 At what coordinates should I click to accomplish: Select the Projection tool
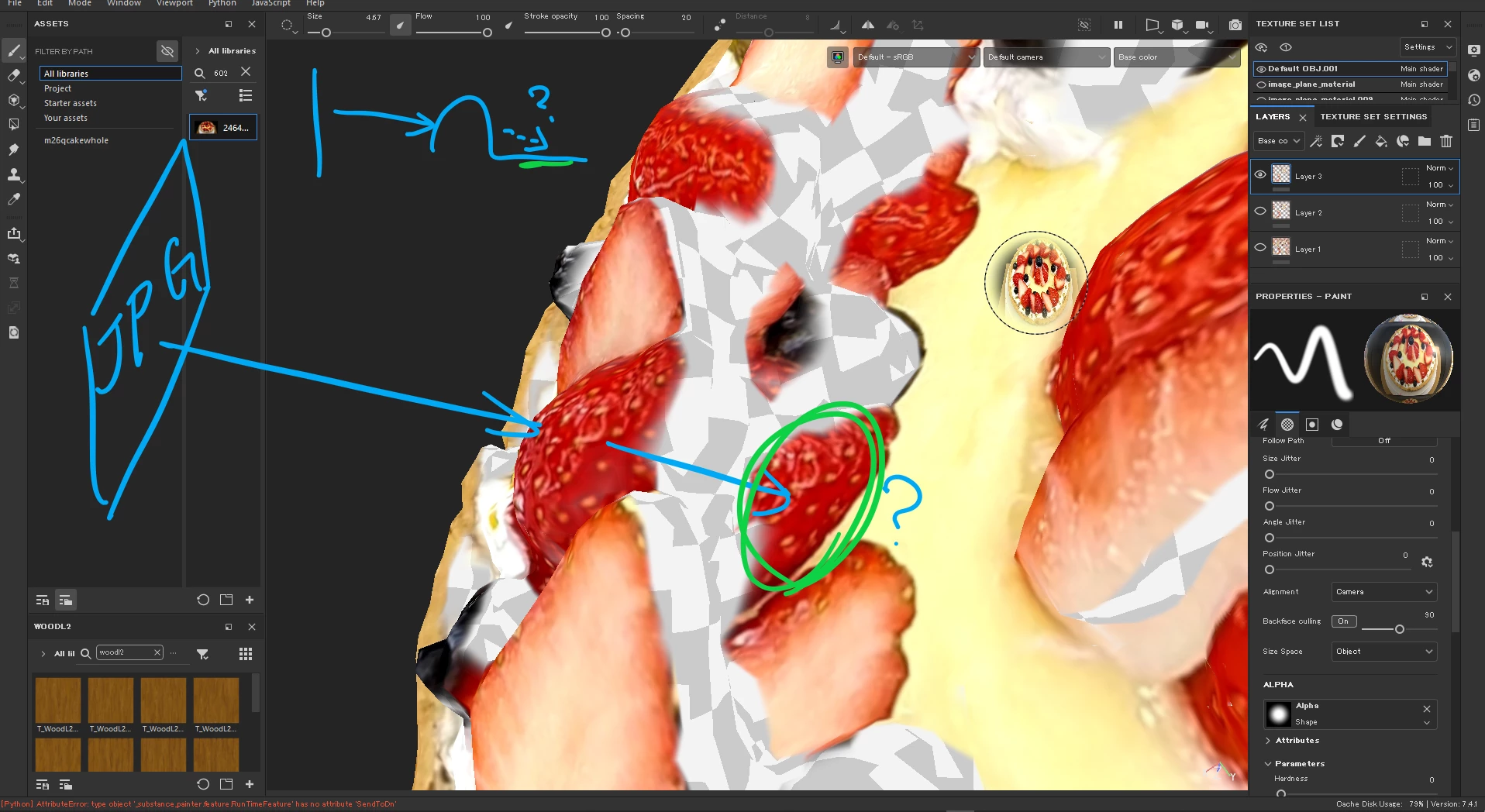14,100
